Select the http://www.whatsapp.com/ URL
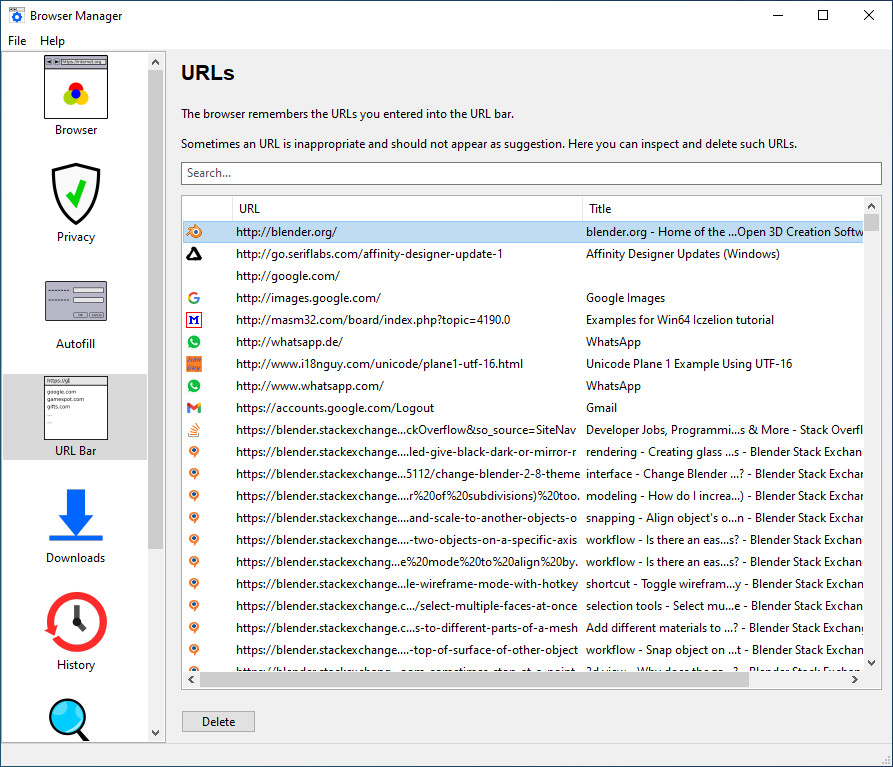 click(310, 386)
